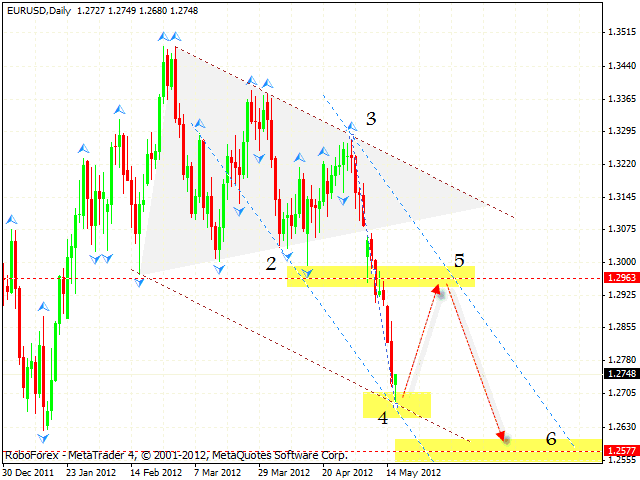Click the 1.3365 price axis label
This screenshot has width=640, height=480.
tap(622, 98)
